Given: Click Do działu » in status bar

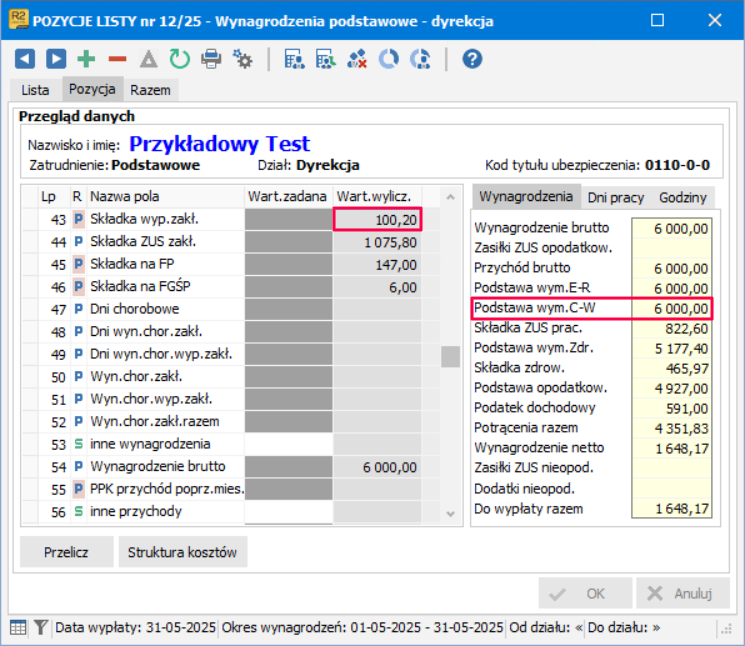Looking at the screenshot, I should [624, 627].
